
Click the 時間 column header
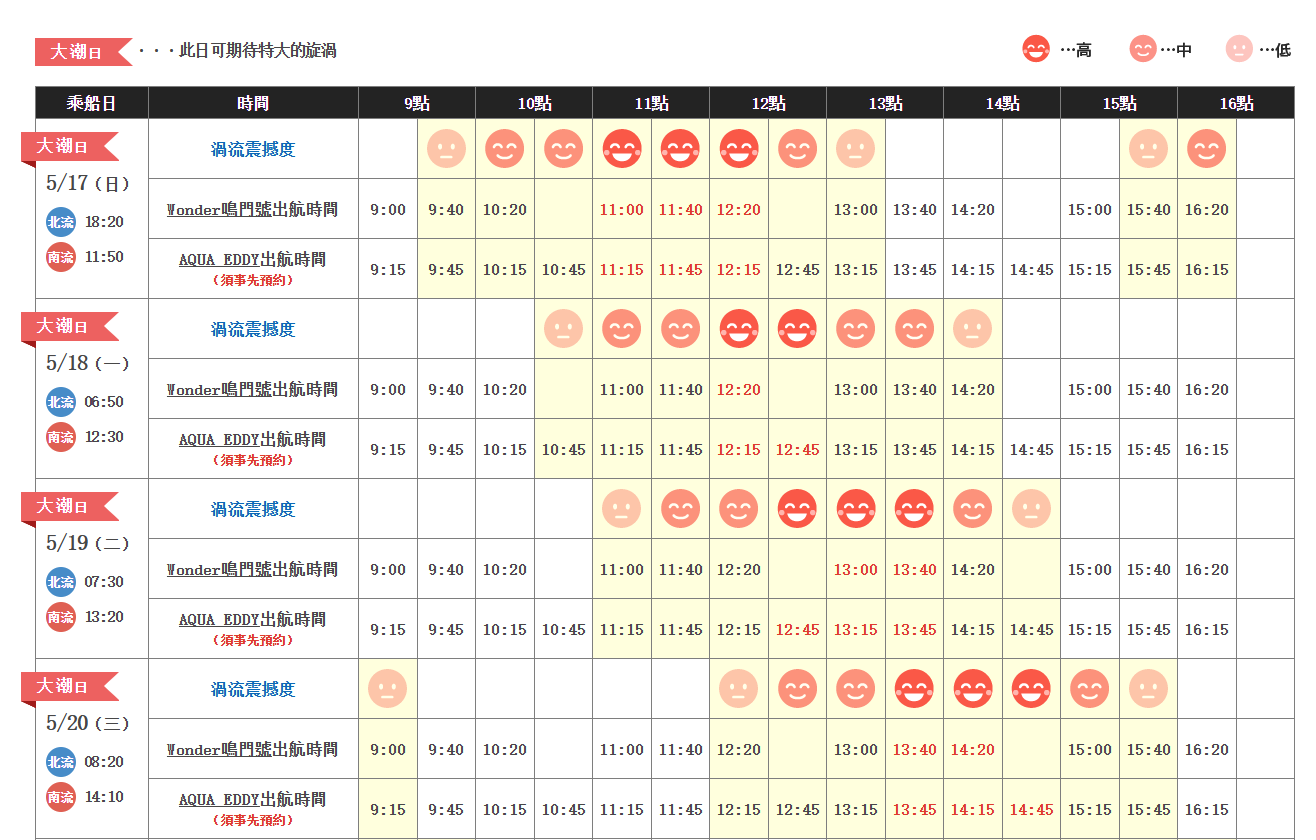pyautogui.click(x=253, y=103)
